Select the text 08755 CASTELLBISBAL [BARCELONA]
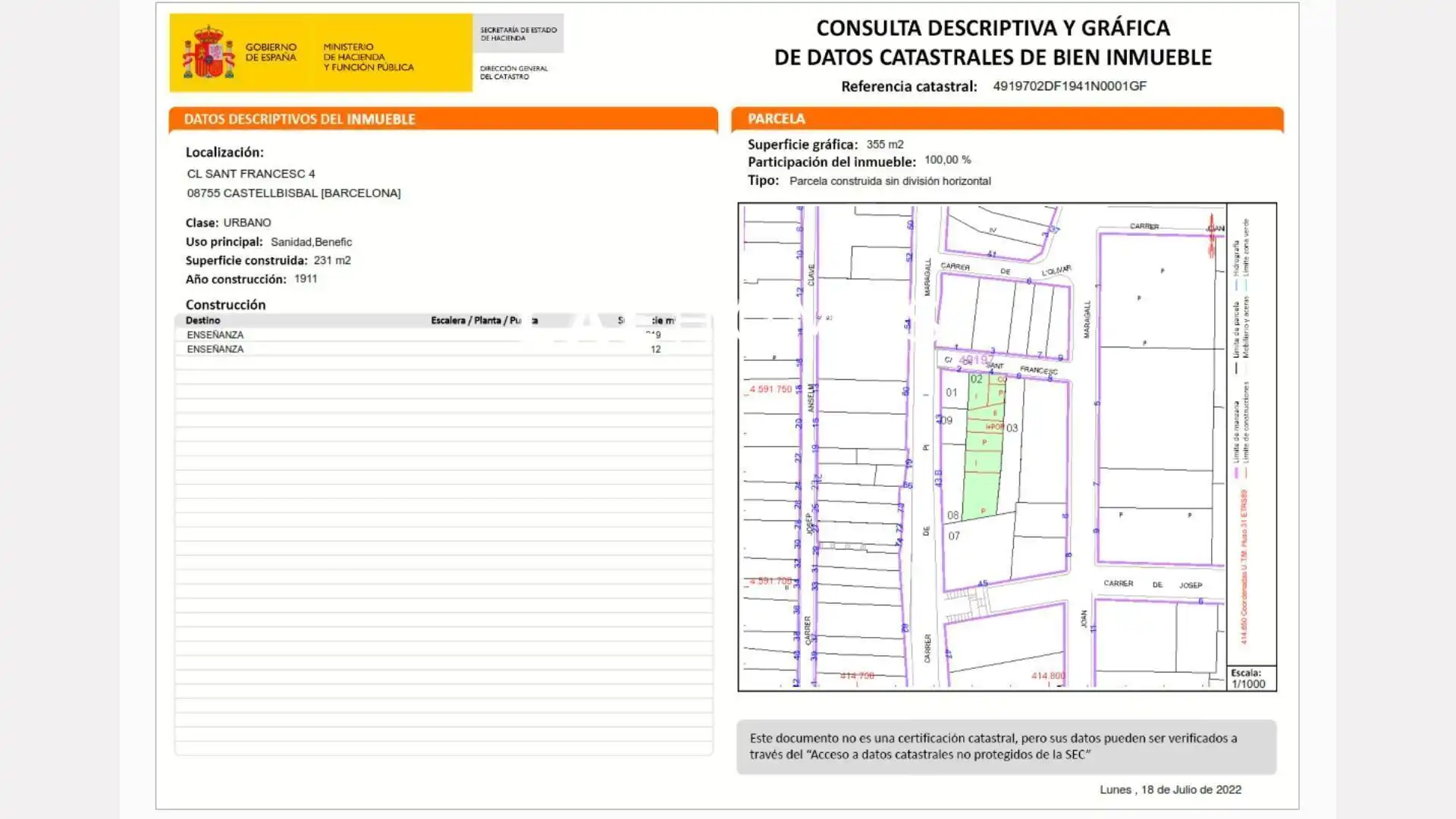Screen dimensions: 1456x819 coord(293,193)
